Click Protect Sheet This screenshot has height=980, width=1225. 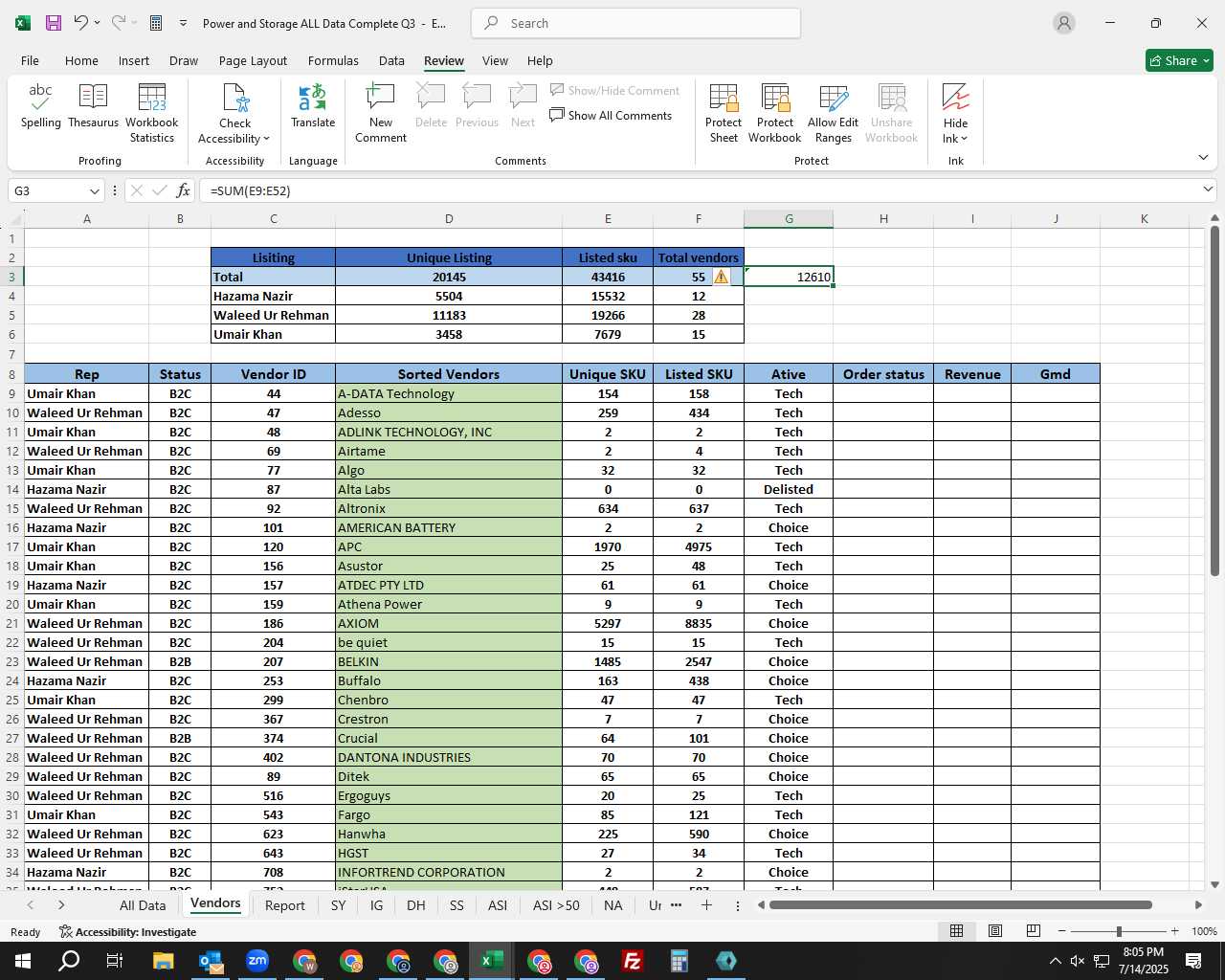[724, 114]
